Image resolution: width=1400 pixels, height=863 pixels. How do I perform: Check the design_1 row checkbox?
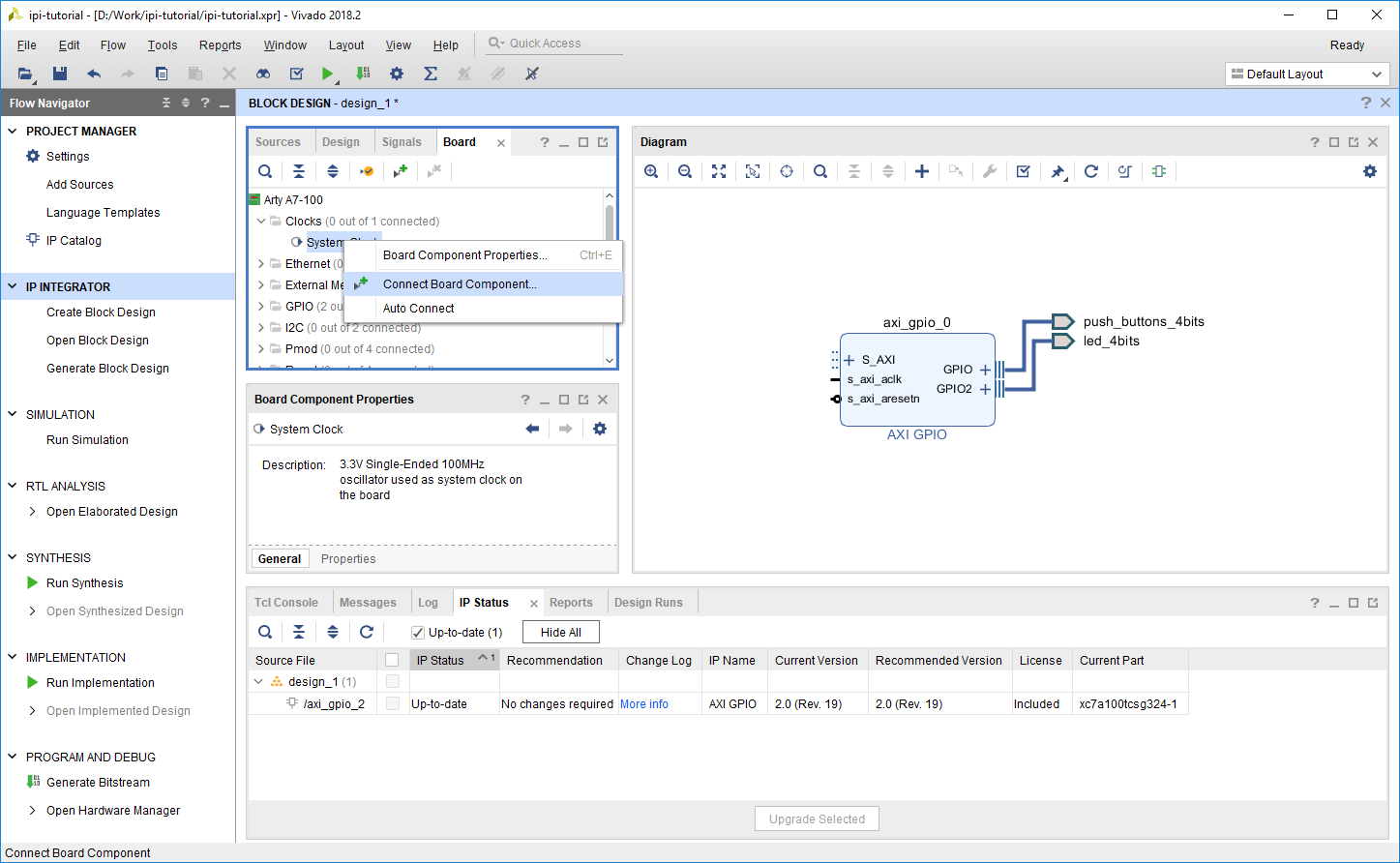tap(392, 681)
